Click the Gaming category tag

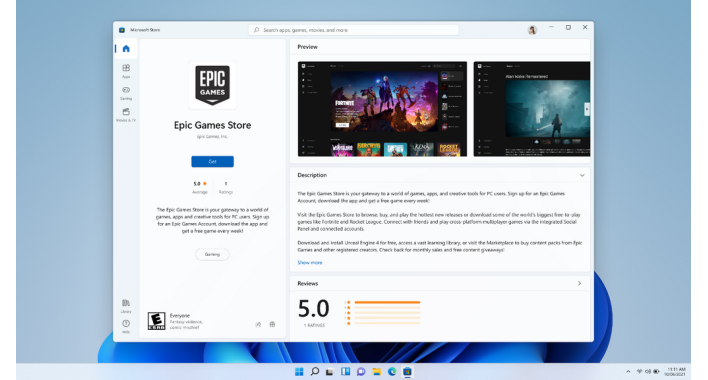[x=212, y=255]
